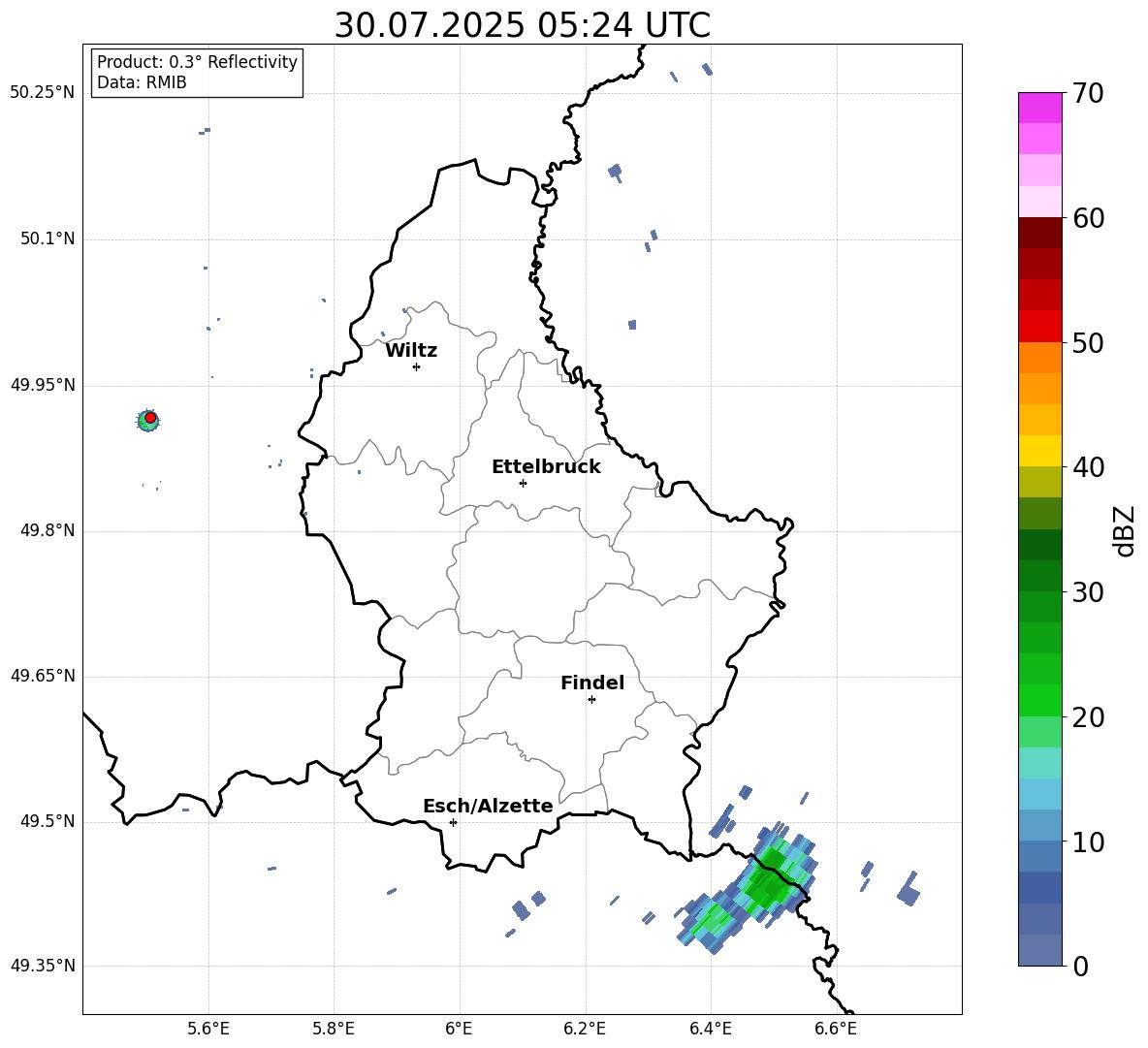Viewport: 1148px width, 1048px height.
Task: Click the dBZ colorbar axis label
Action: pos(1126,530)
